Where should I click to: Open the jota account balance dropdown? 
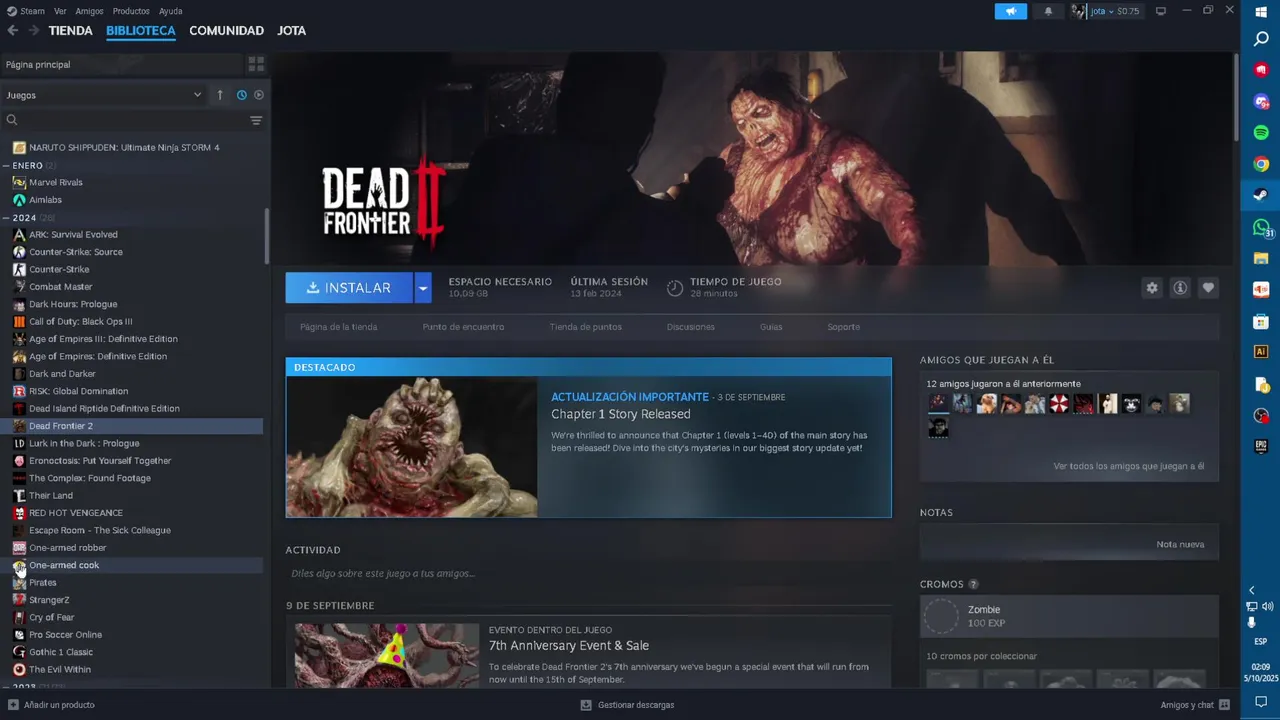(1115, 11)
